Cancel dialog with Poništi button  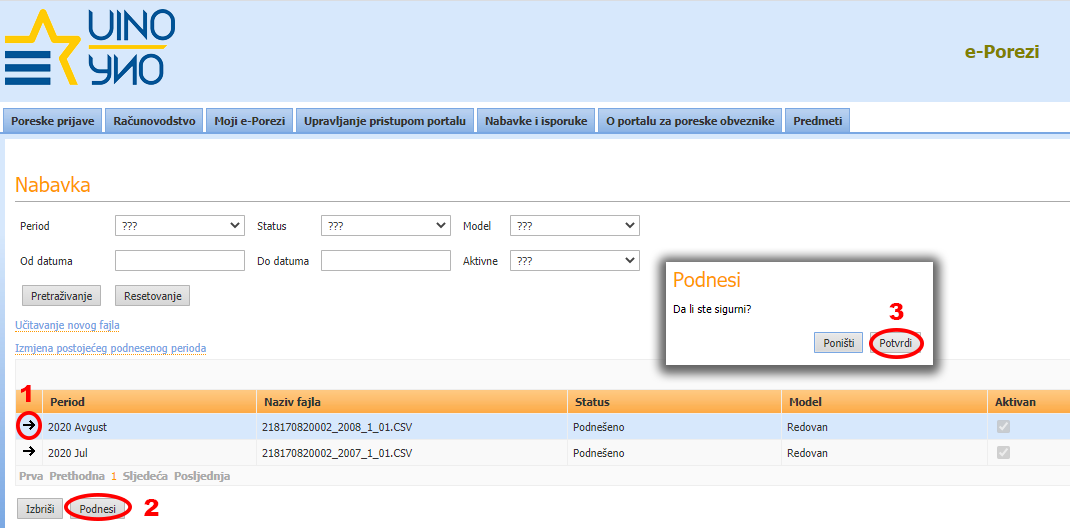[x=839, y=343]
